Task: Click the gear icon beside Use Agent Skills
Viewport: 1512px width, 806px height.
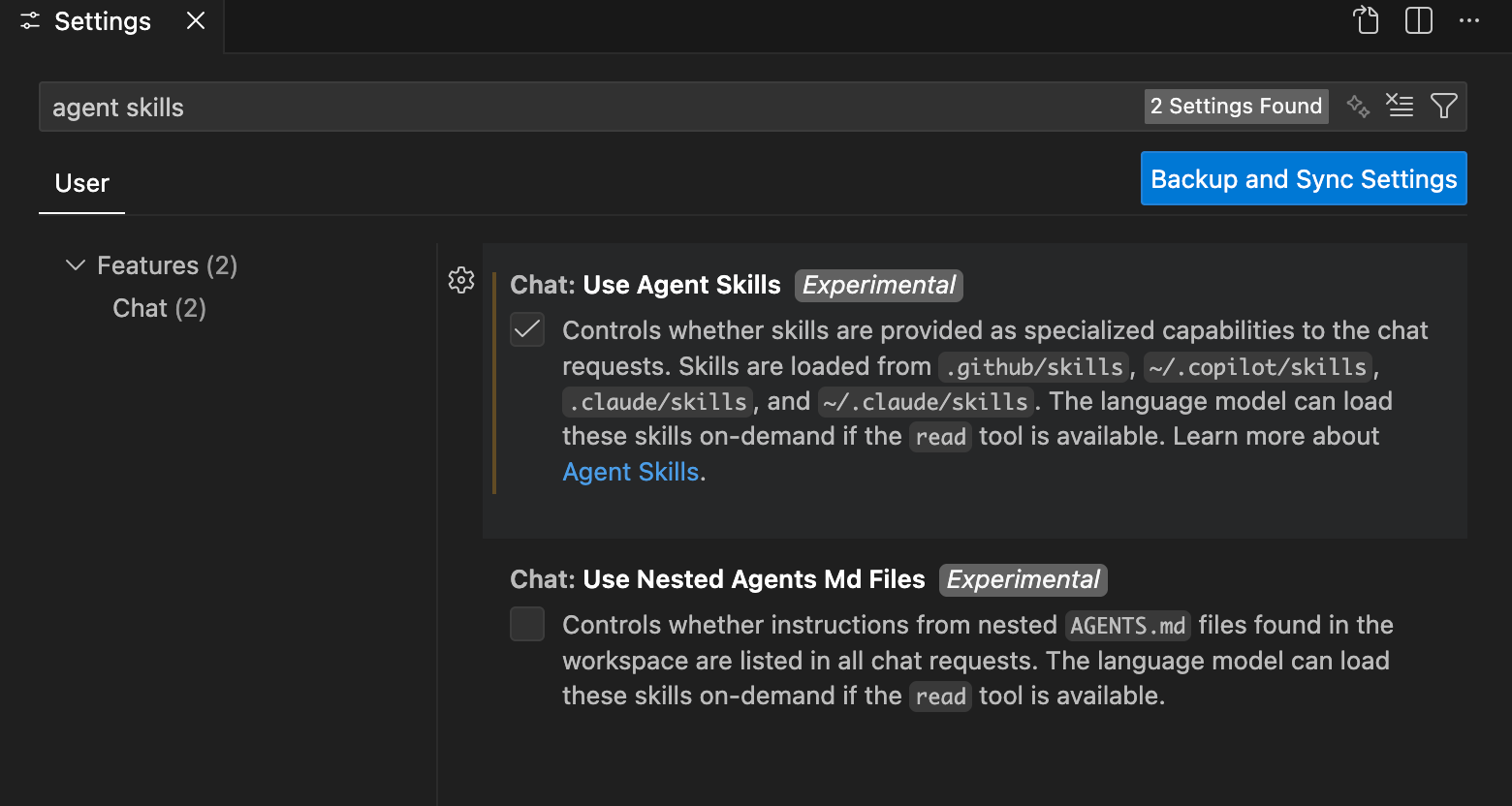Action: [461, 280]
